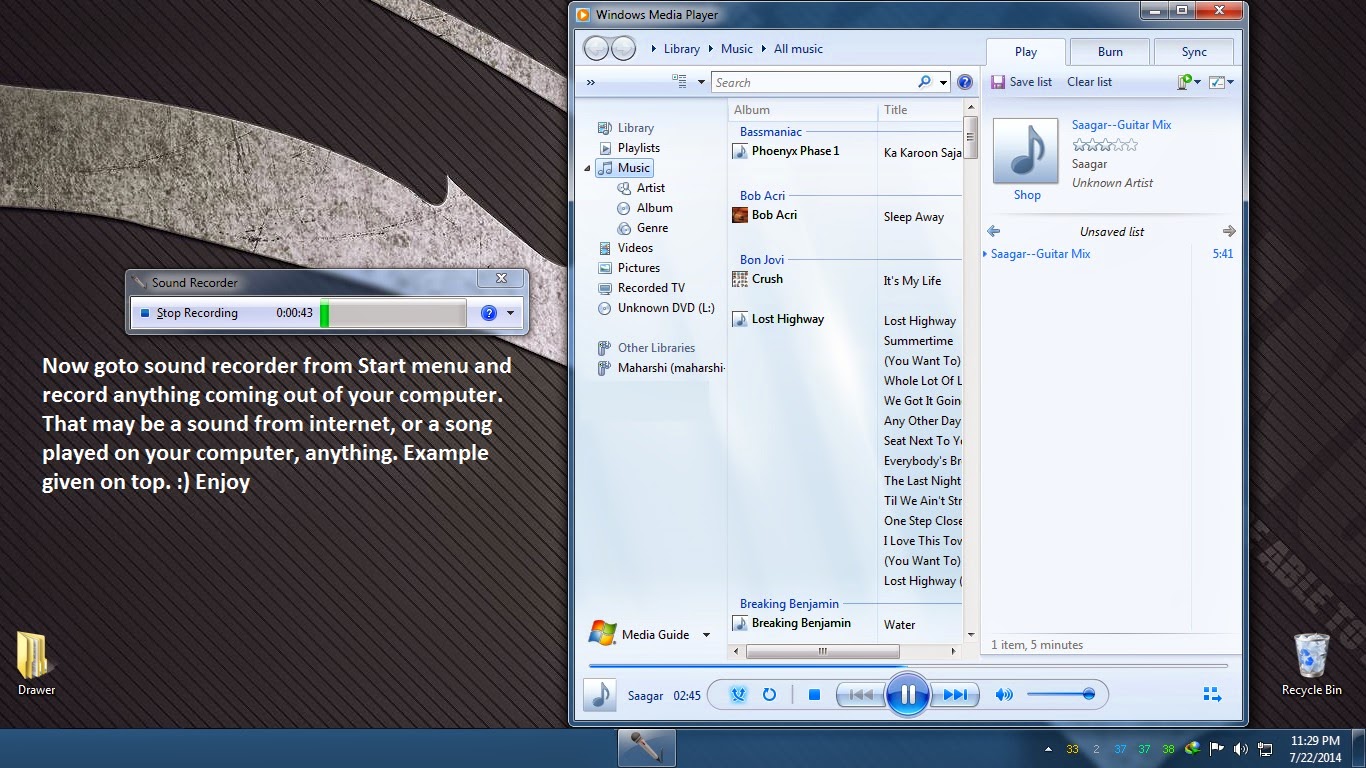Click the Save list disk icon
The width and height of the screenshot is (1366, 768).
click(x=997, y=82)
